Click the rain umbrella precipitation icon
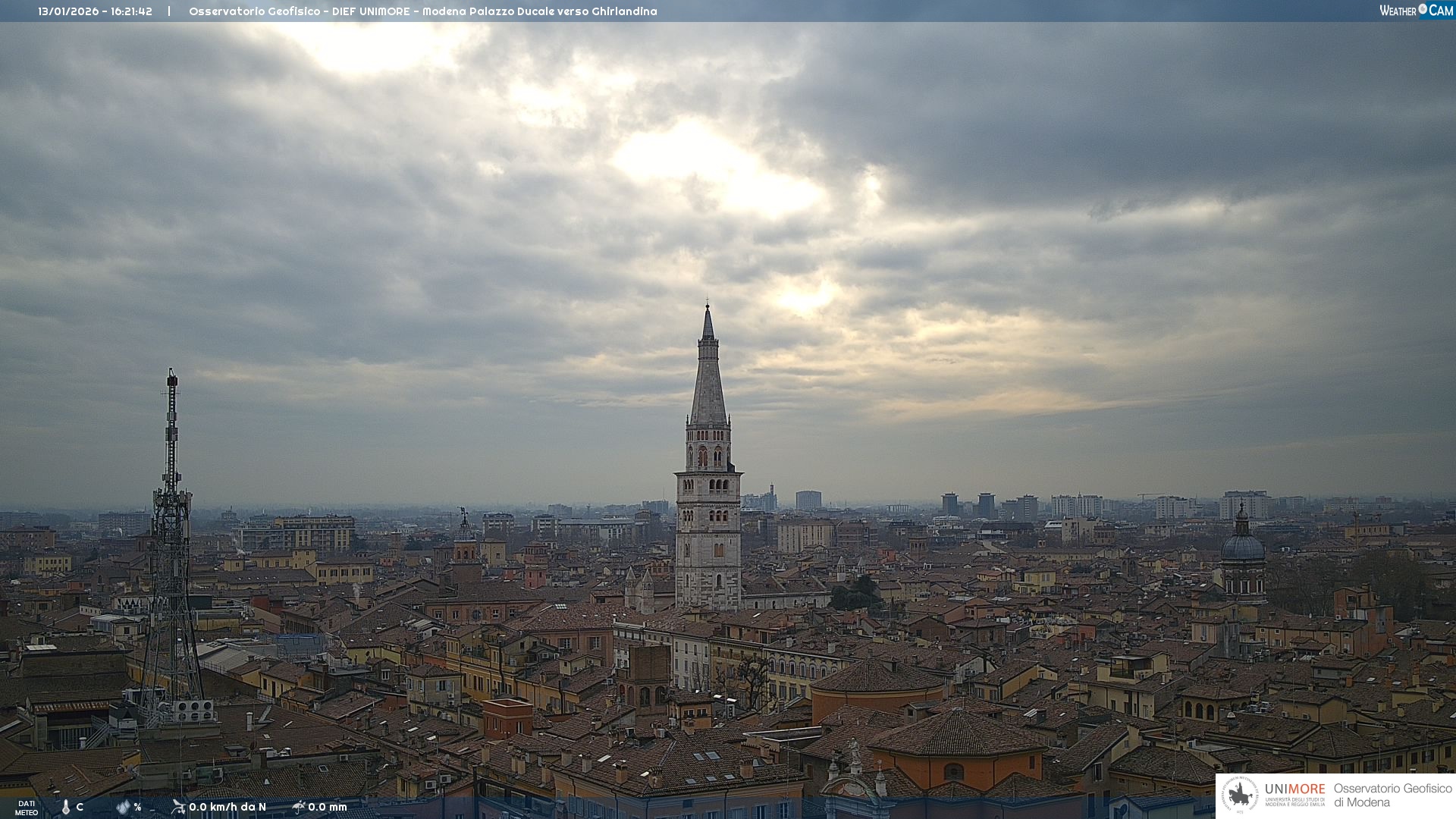Screen dimensions: 1456x819 tap(299, 807)
